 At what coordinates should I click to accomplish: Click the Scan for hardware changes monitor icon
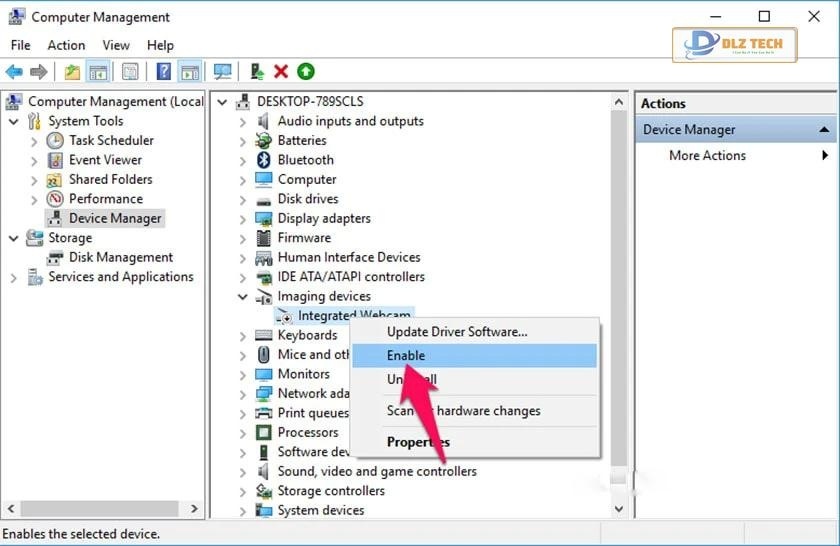[222, 72]
